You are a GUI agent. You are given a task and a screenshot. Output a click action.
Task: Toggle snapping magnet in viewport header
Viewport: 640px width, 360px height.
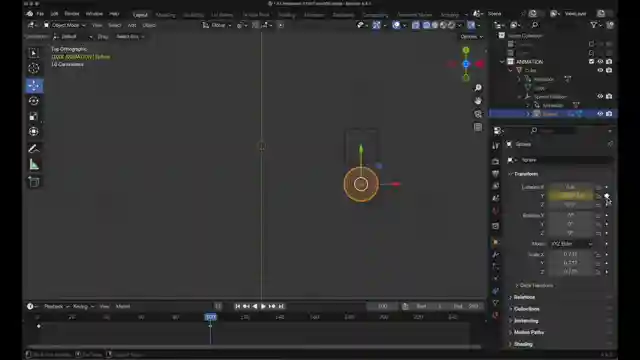(x=255, y=25)
